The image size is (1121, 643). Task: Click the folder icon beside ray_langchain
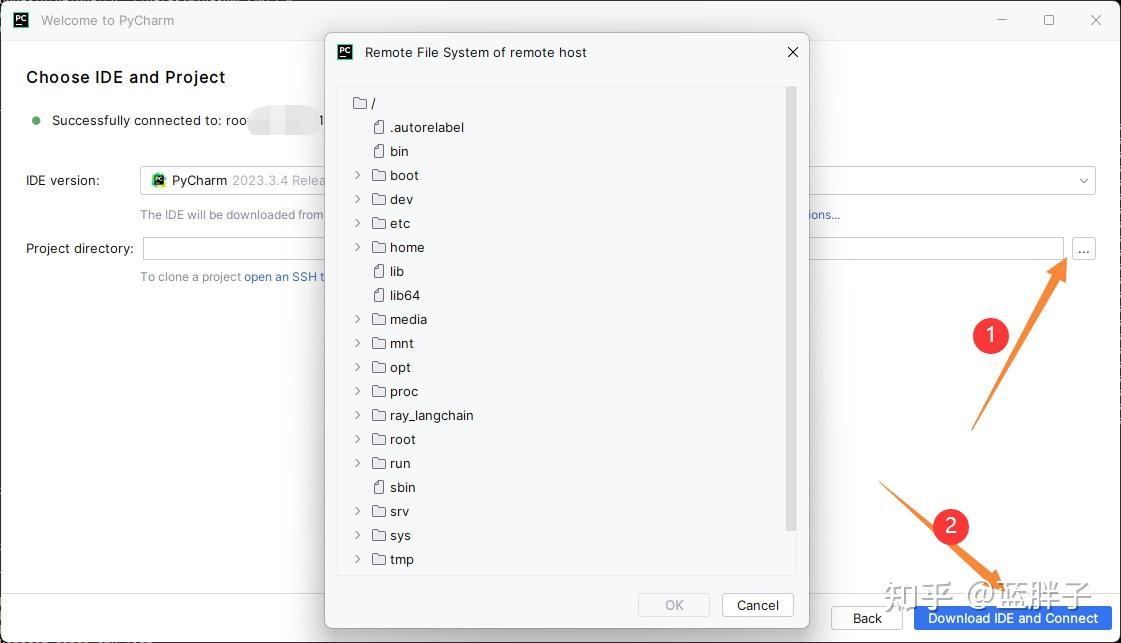[380, 415]
